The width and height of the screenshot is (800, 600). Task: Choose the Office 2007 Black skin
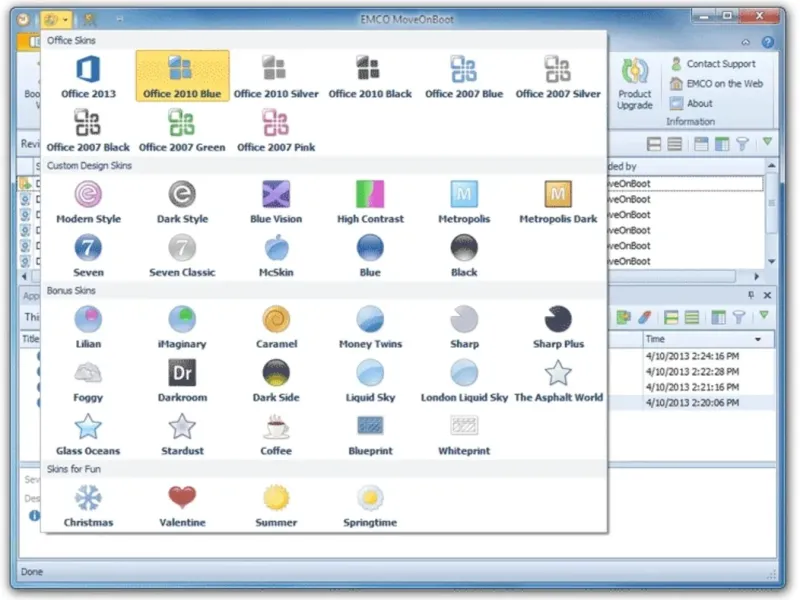point(88,130)
